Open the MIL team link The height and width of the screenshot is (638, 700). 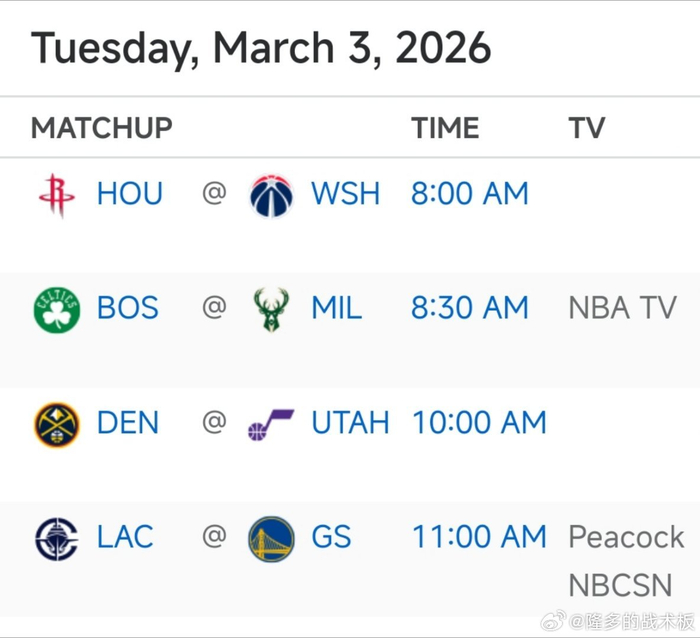point(337,309)
